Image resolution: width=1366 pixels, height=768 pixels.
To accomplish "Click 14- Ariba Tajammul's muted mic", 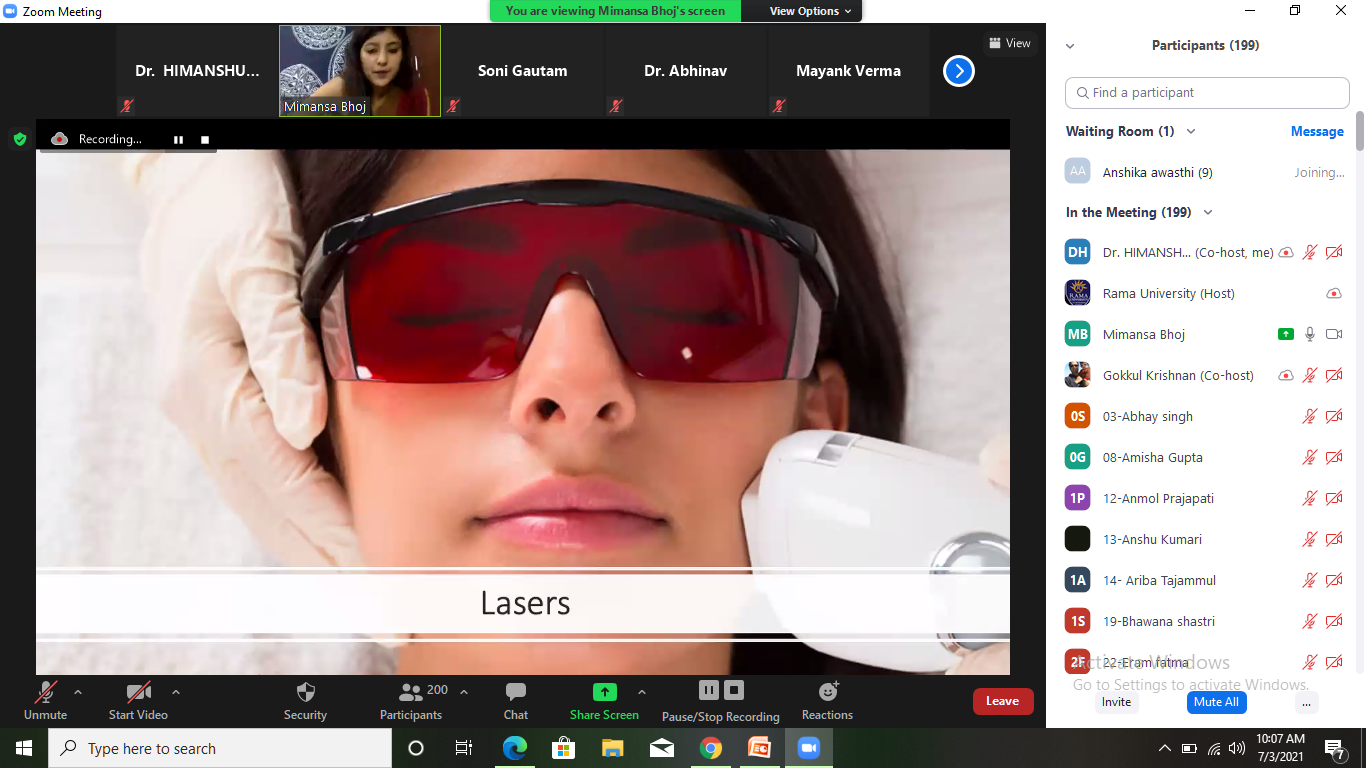I will click(1310, 581).
